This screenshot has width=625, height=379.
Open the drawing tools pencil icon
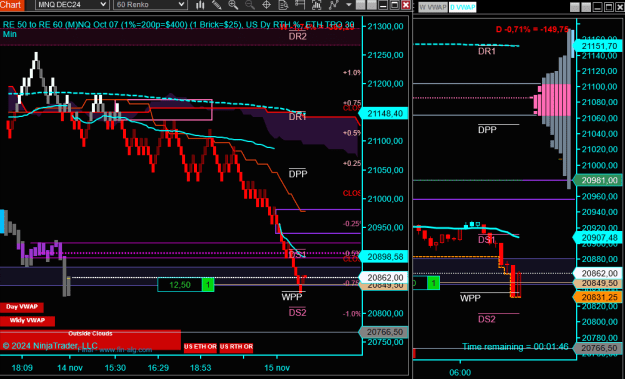click(x=216, y=5)
